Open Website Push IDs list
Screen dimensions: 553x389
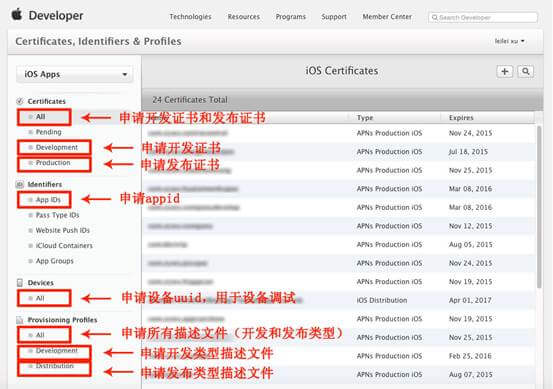click(62, 230)
